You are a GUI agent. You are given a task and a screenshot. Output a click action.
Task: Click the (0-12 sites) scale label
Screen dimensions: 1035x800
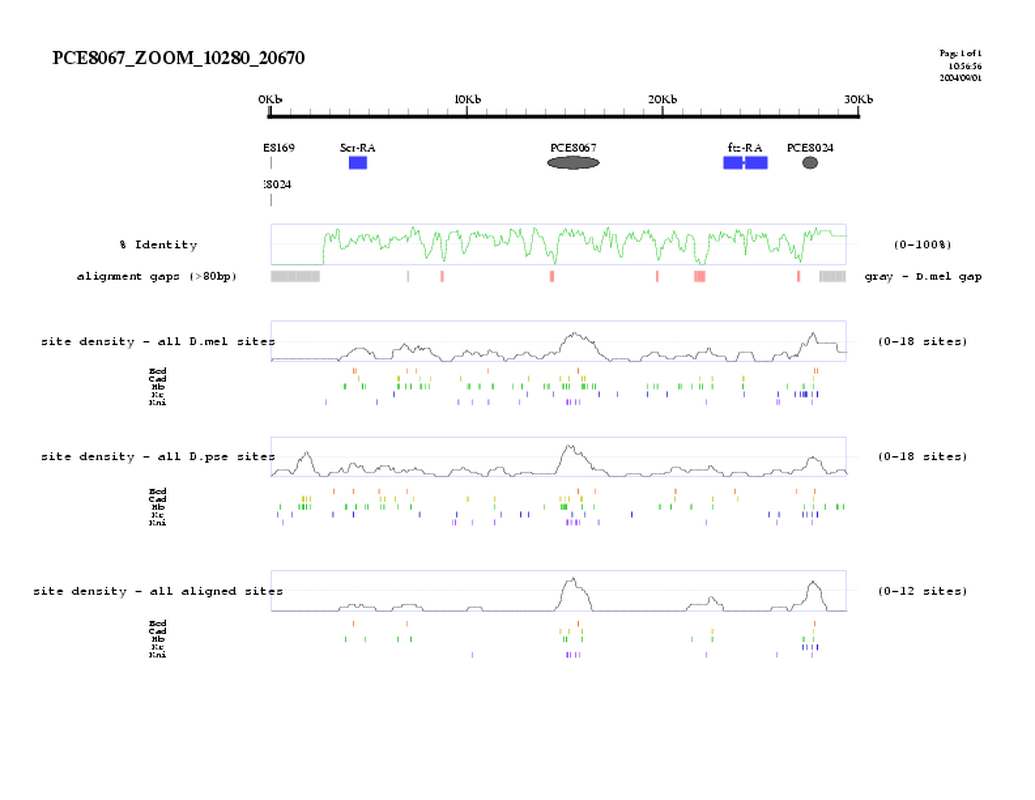922,591
